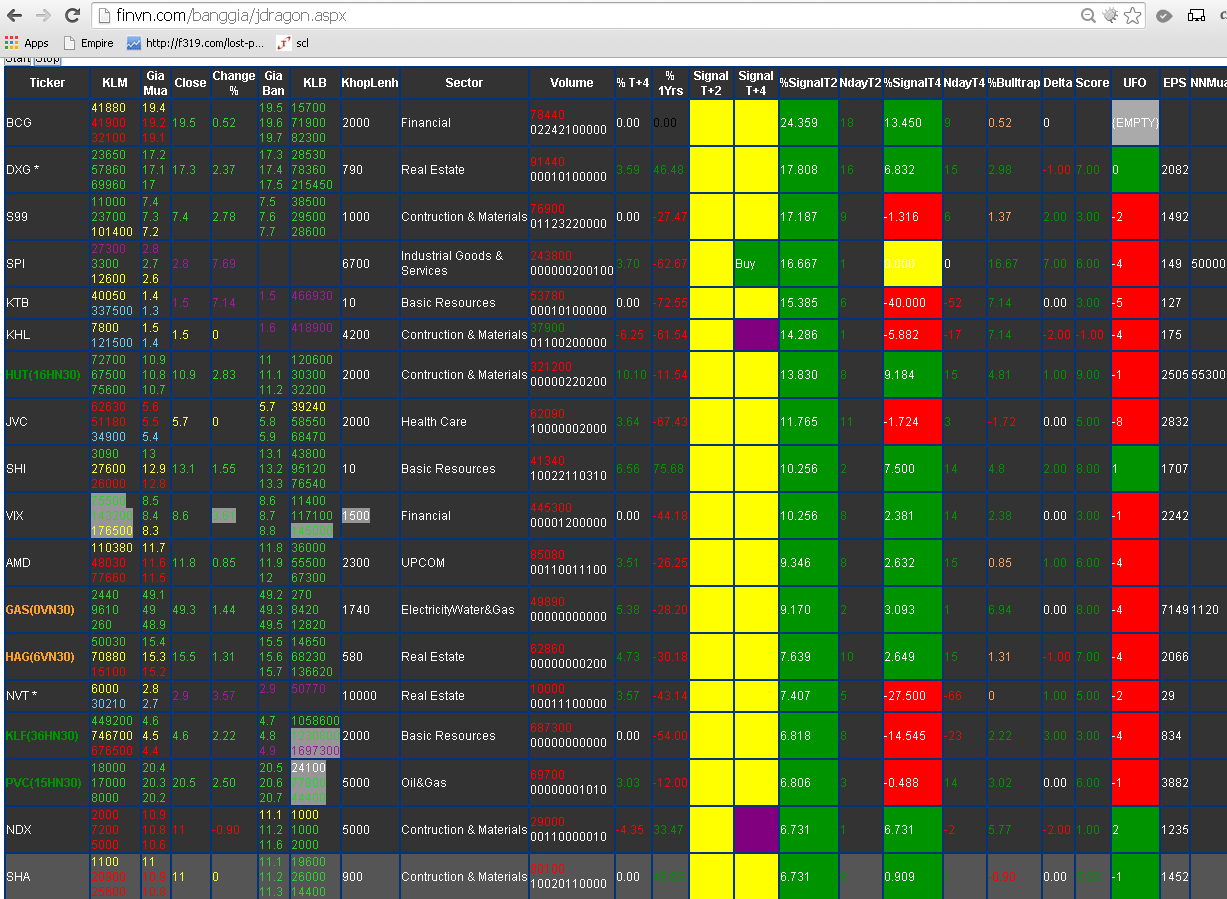1227x899 pixels.
Task: Select the S99 ticker
Action: [x=17, y=217]
